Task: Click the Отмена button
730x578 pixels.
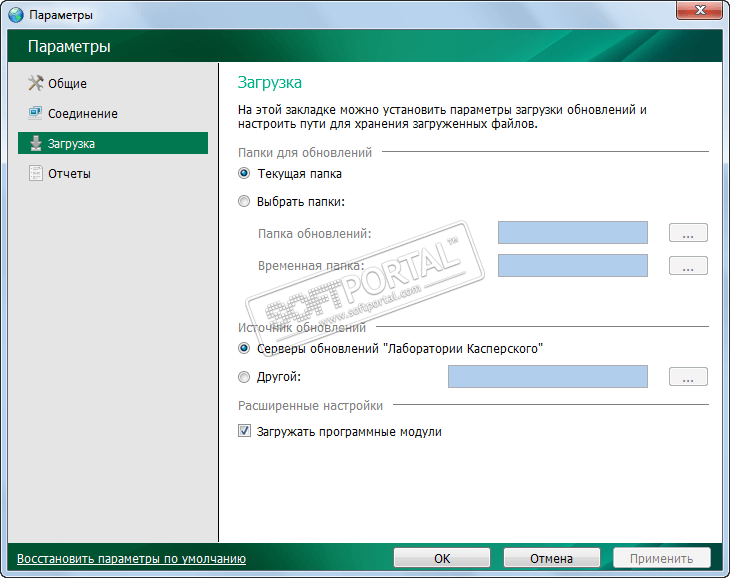Action: pos(552,558)
